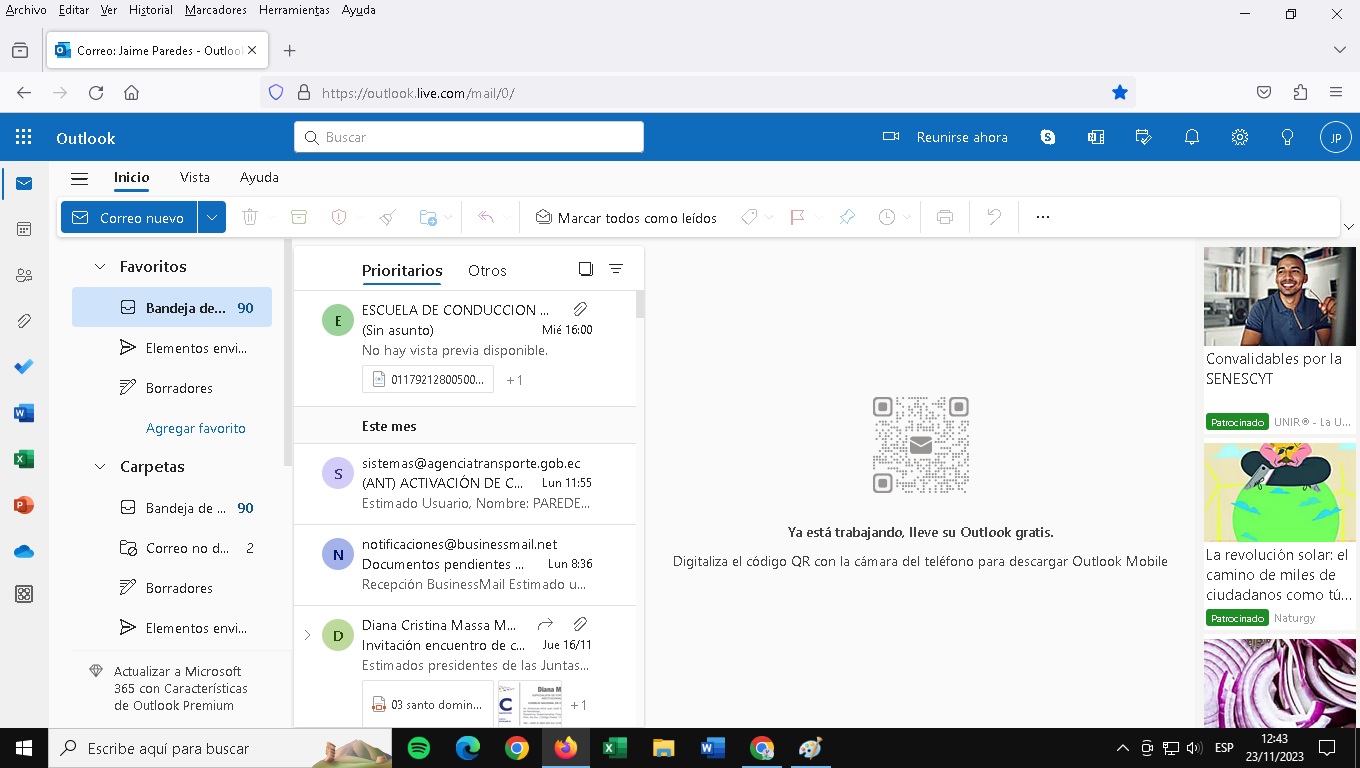This screenshot has height=768, width=1360.
Task: Open the Vista ribbon tab
Action: click(195, 178)
